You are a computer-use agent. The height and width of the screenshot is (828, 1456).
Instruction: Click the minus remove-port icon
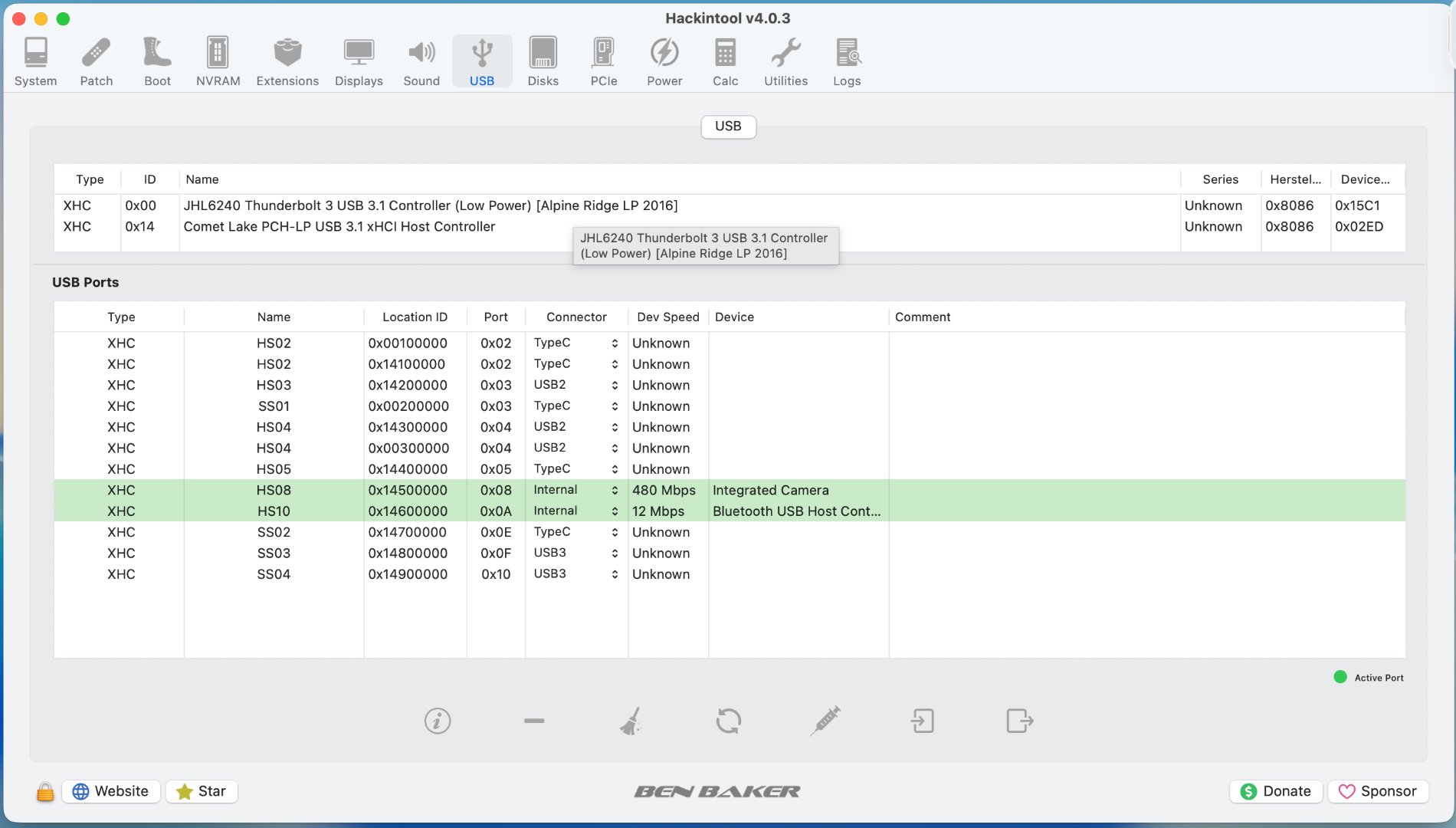point(534,721)
